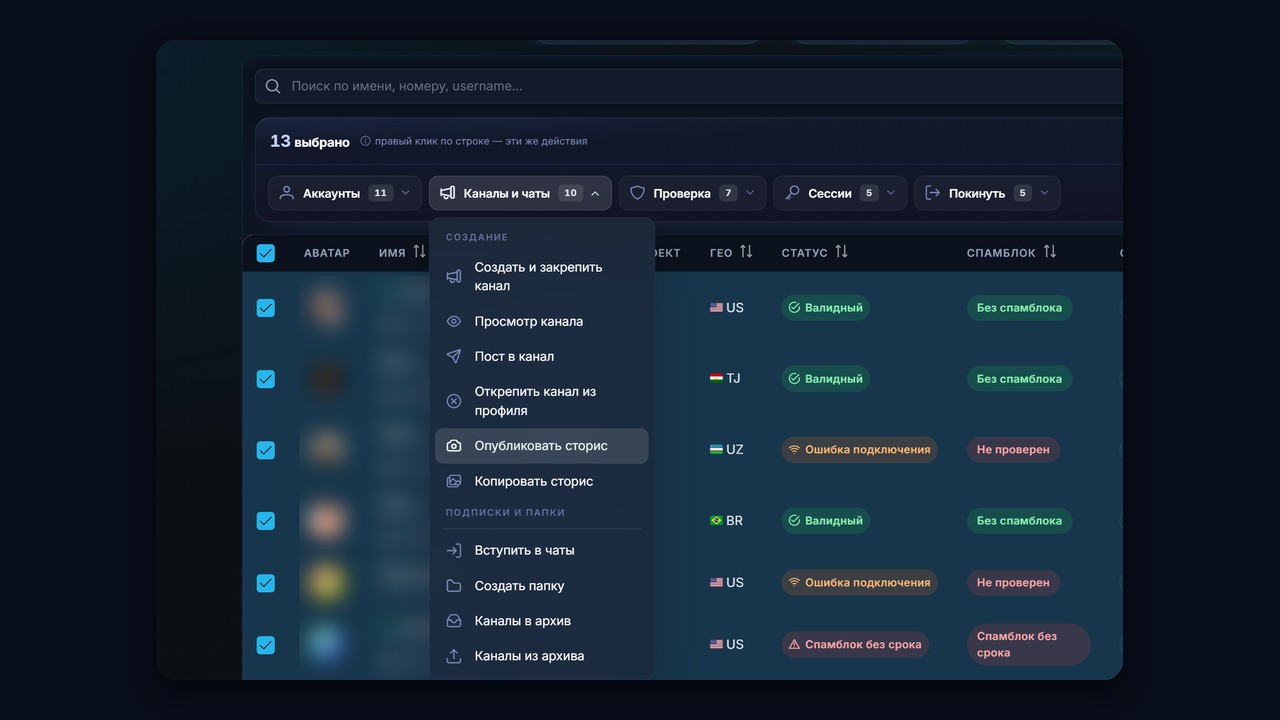Open the Сессии dropdown
Screen dimensions: 1280x720
tap(840, 193)
